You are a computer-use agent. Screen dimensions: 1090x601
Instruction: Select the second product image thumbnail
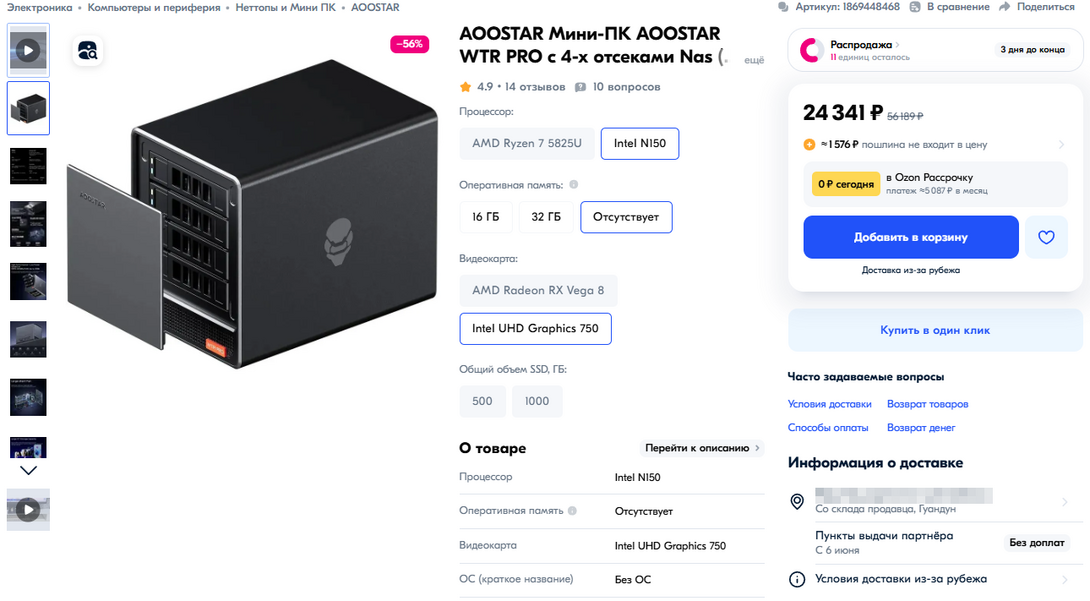click(28, 108)
